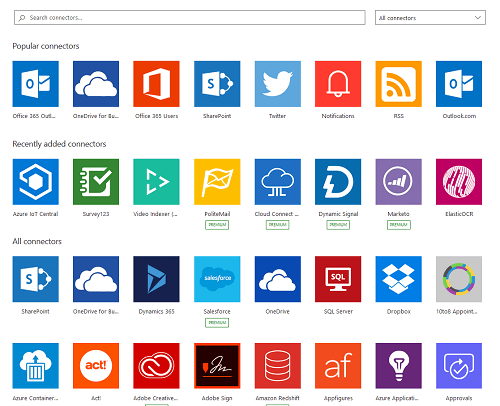Click the ElasticOCR label text
500x406 pixels.
459,214
